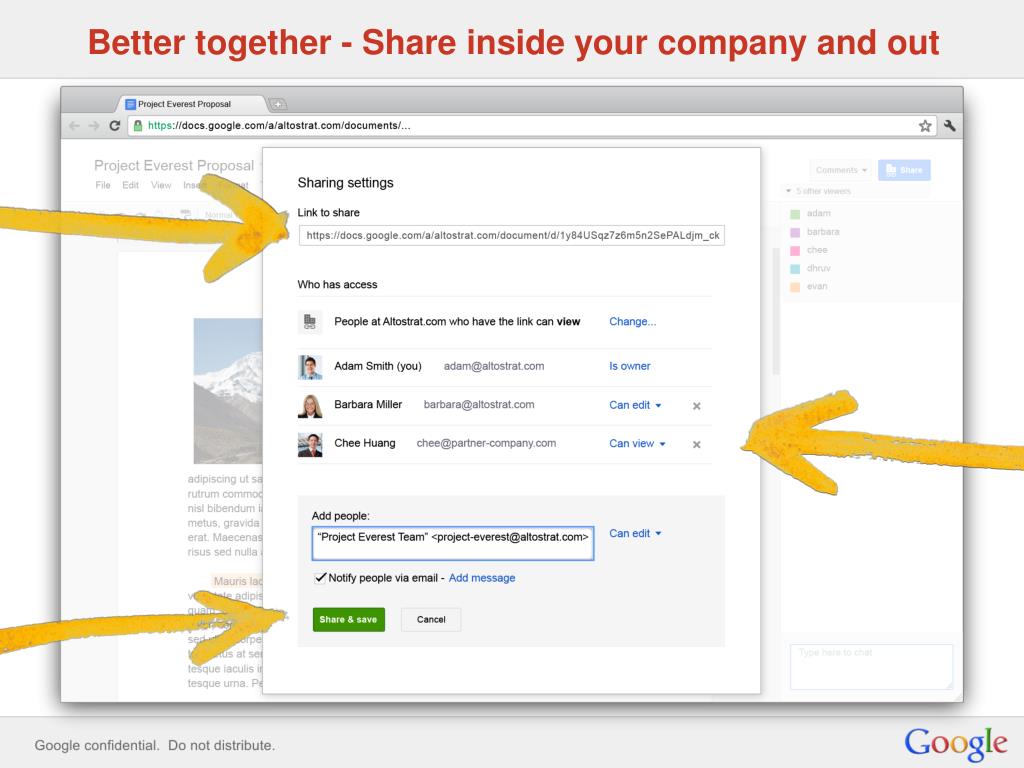1024x768 pixels.
Task: Open a new tab with the plus button
Action: click(278, 104)
